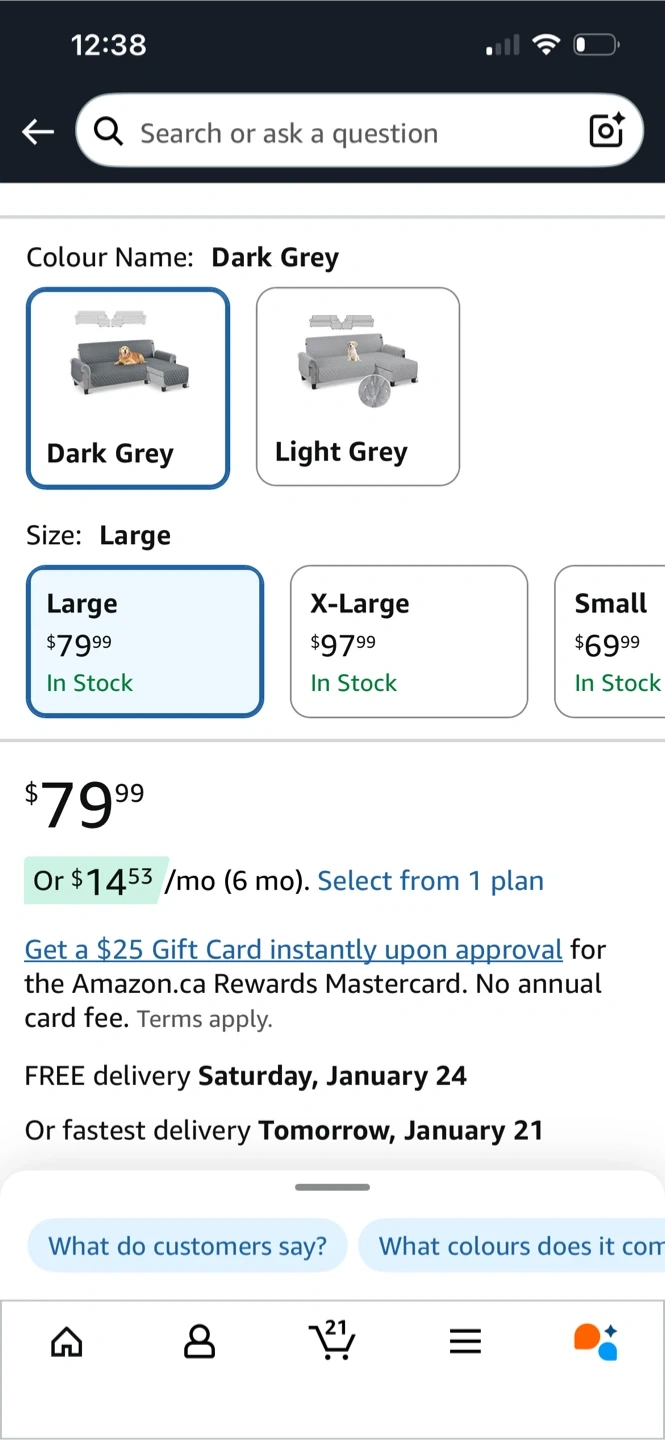Image resolution: width=665 pixels, height=1440 pixels.
Task: Open the account profile icon
Action: click(199, 1341)
